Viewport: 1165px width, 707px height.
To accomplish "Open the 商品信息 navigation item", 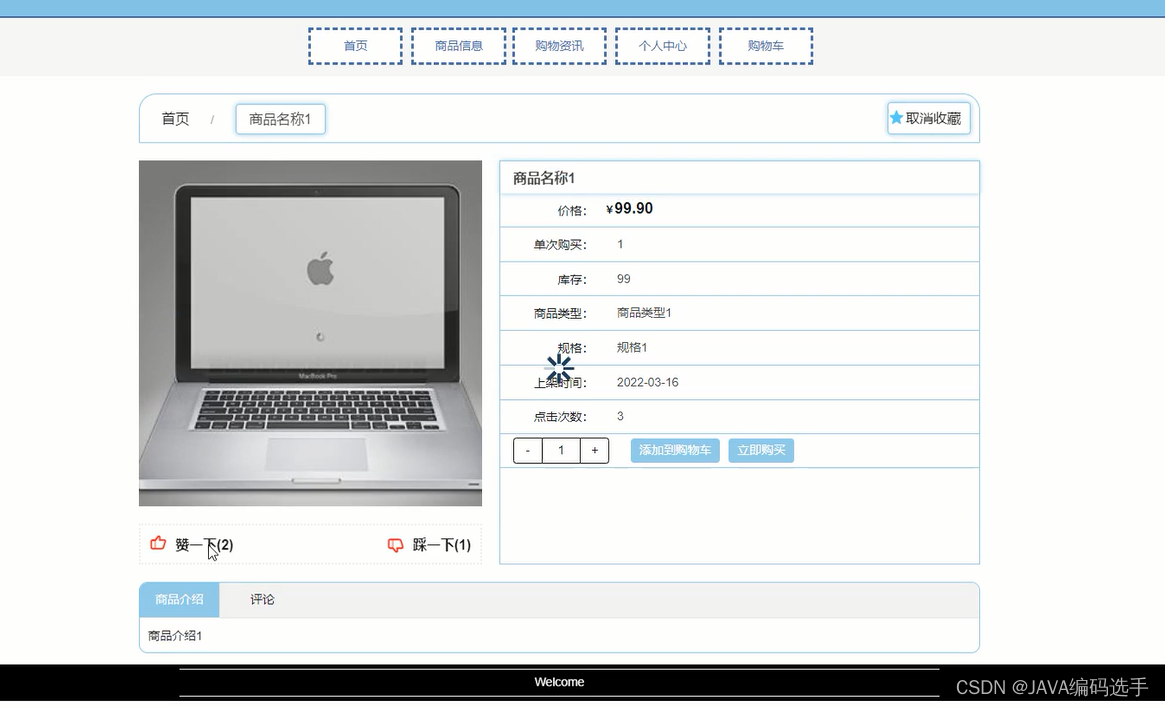I will (x=458, y=46).
